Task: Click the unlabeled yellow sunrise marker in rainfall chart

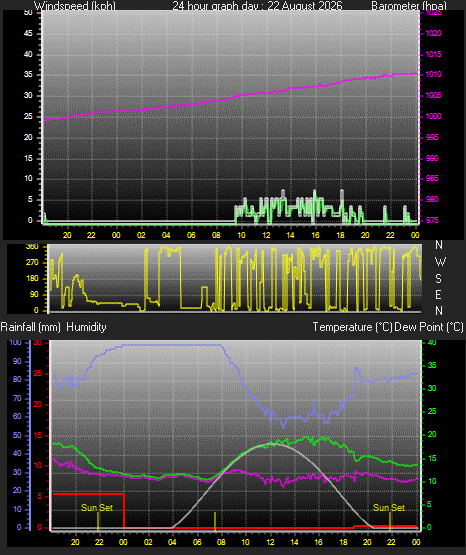Action: [215, 522]
